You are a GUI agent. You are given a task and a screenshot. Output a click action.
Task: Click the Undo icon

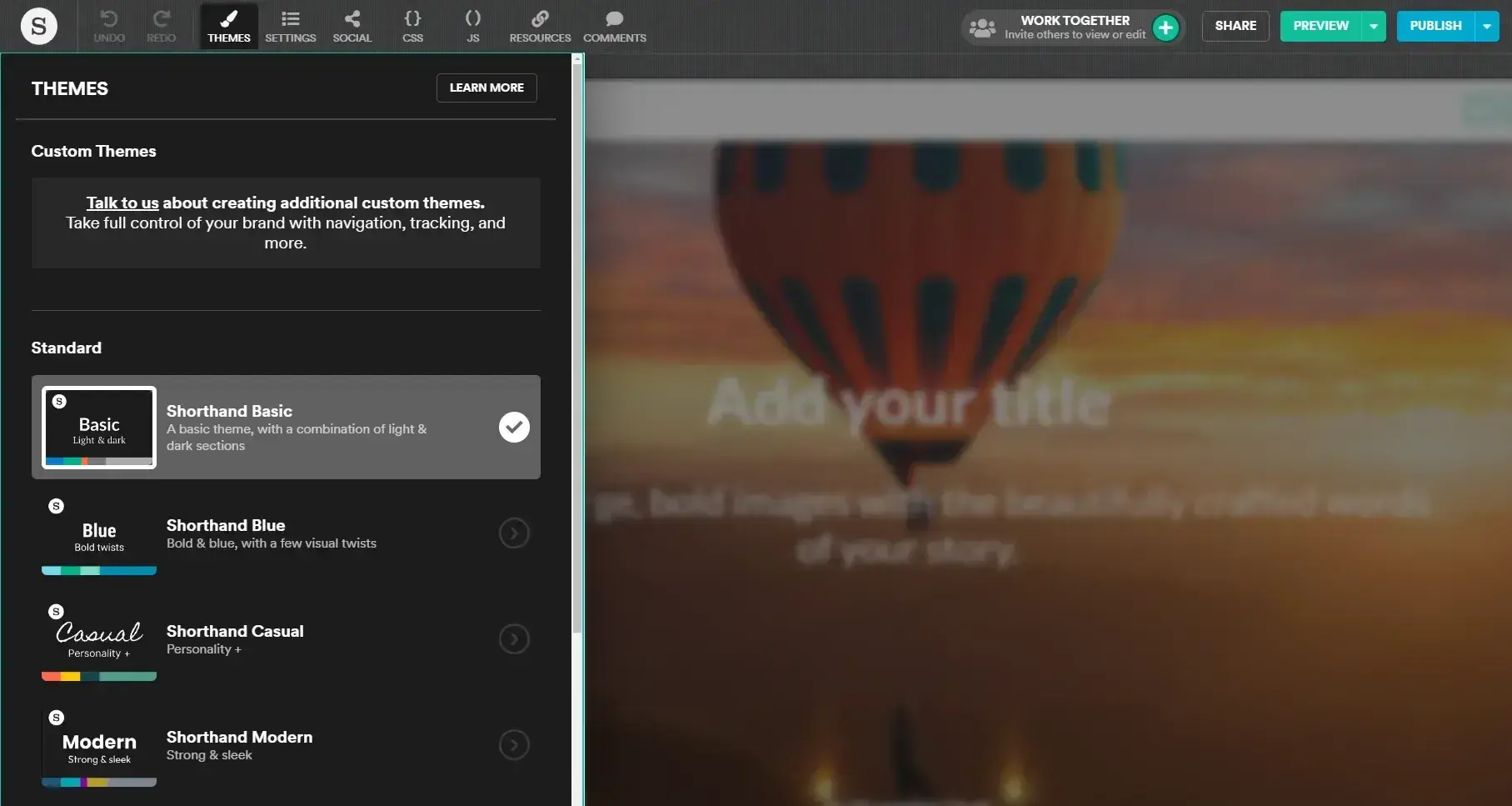[x=109, y=18]
